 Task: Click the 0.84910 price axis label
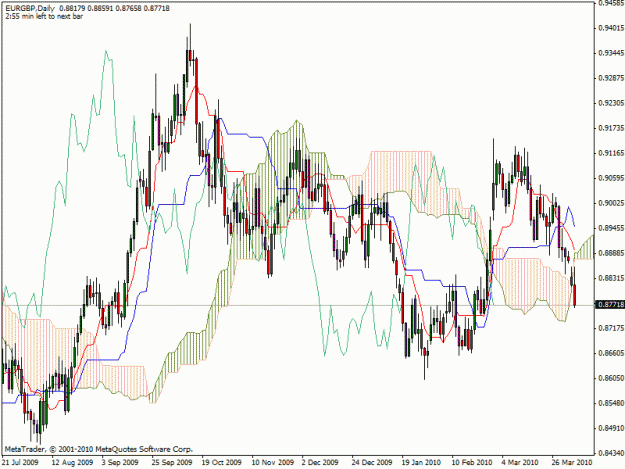[611, 428]
